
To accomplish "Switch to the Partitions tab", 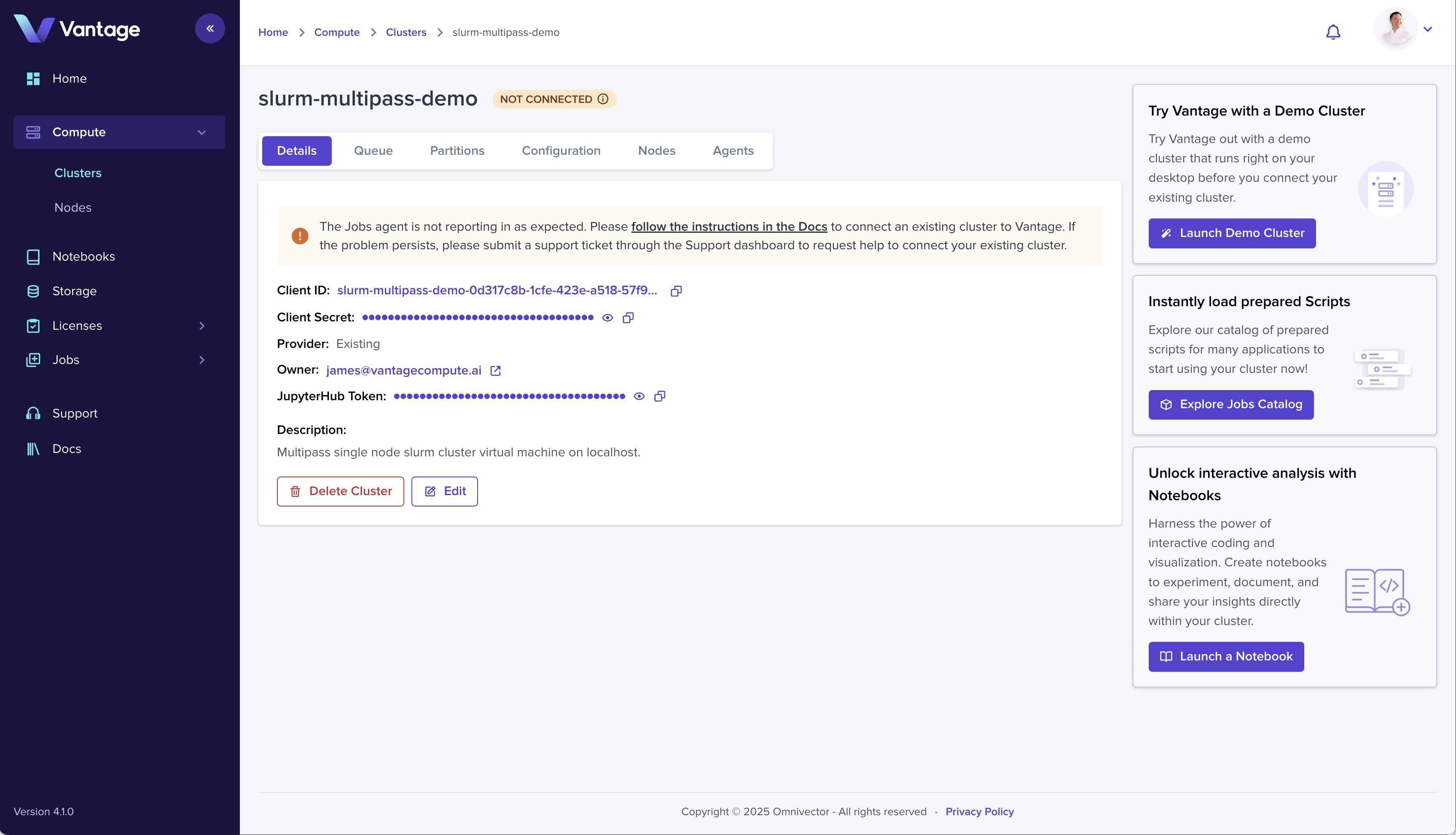I will 457,151.
